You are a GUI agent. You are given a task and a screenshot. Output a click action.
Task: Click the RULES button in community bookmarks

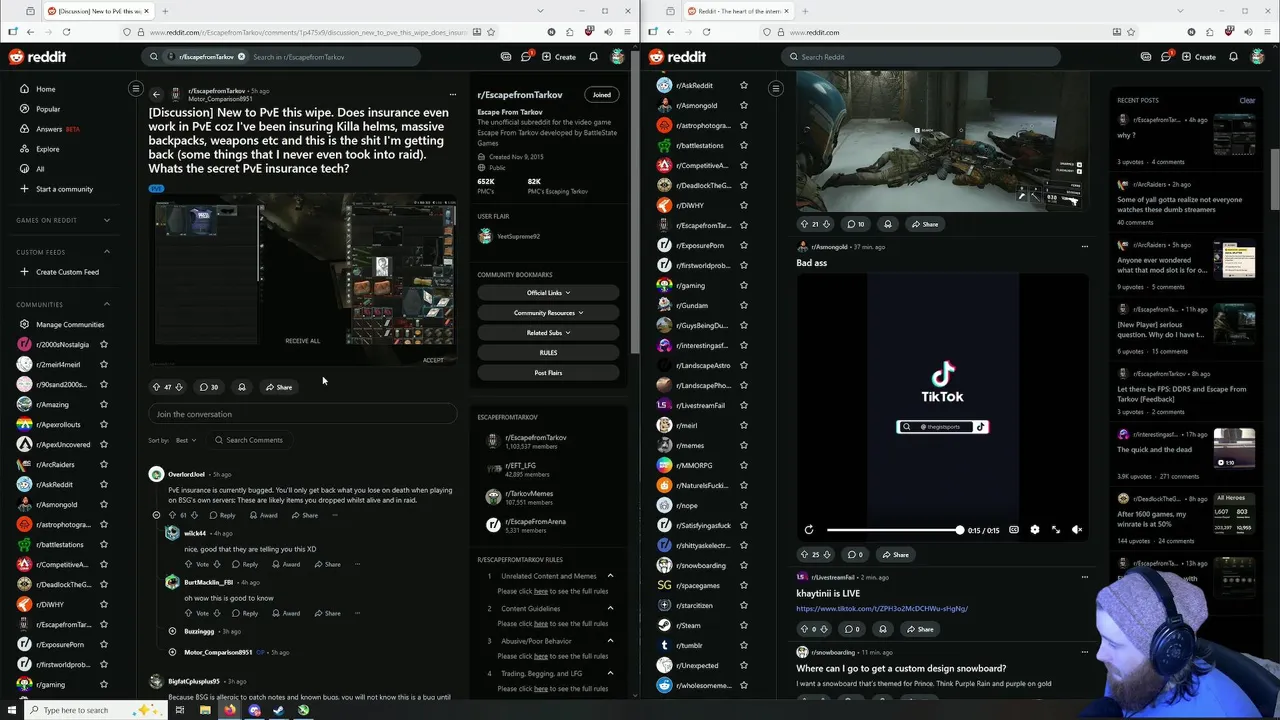pos(548,353)
